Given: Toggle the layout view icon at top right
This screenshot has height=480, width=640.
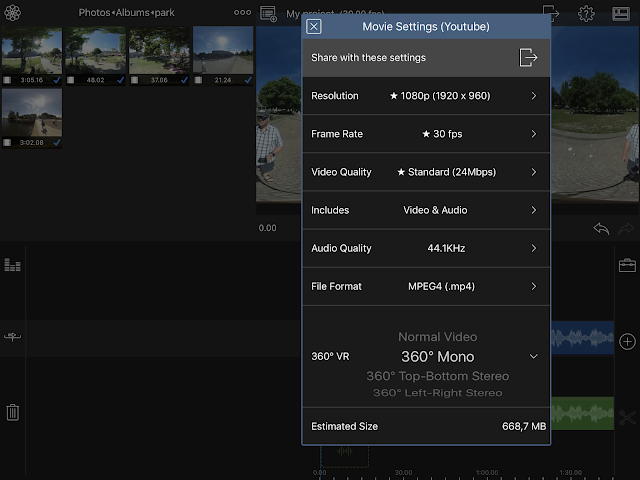Looking at the screenshot, I should click(x=621, y=13).
